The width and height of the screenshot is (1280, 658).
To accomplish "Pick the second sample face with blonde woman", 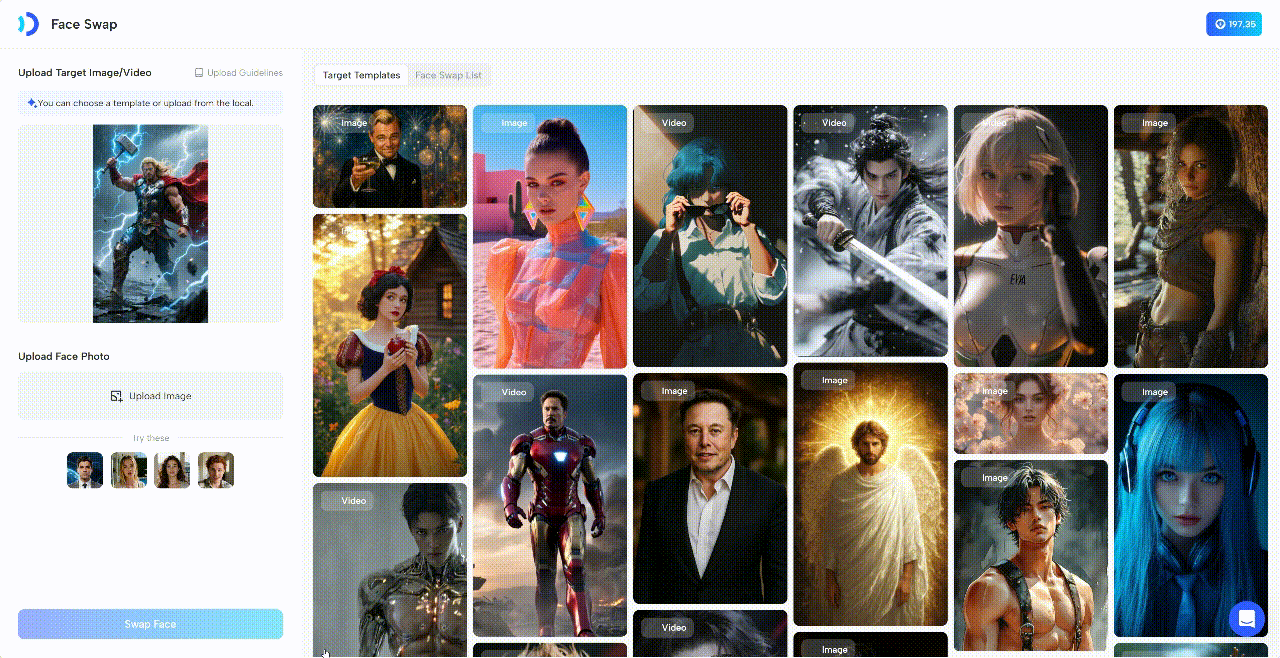I will pyautogui.click(x=129, y=470).
